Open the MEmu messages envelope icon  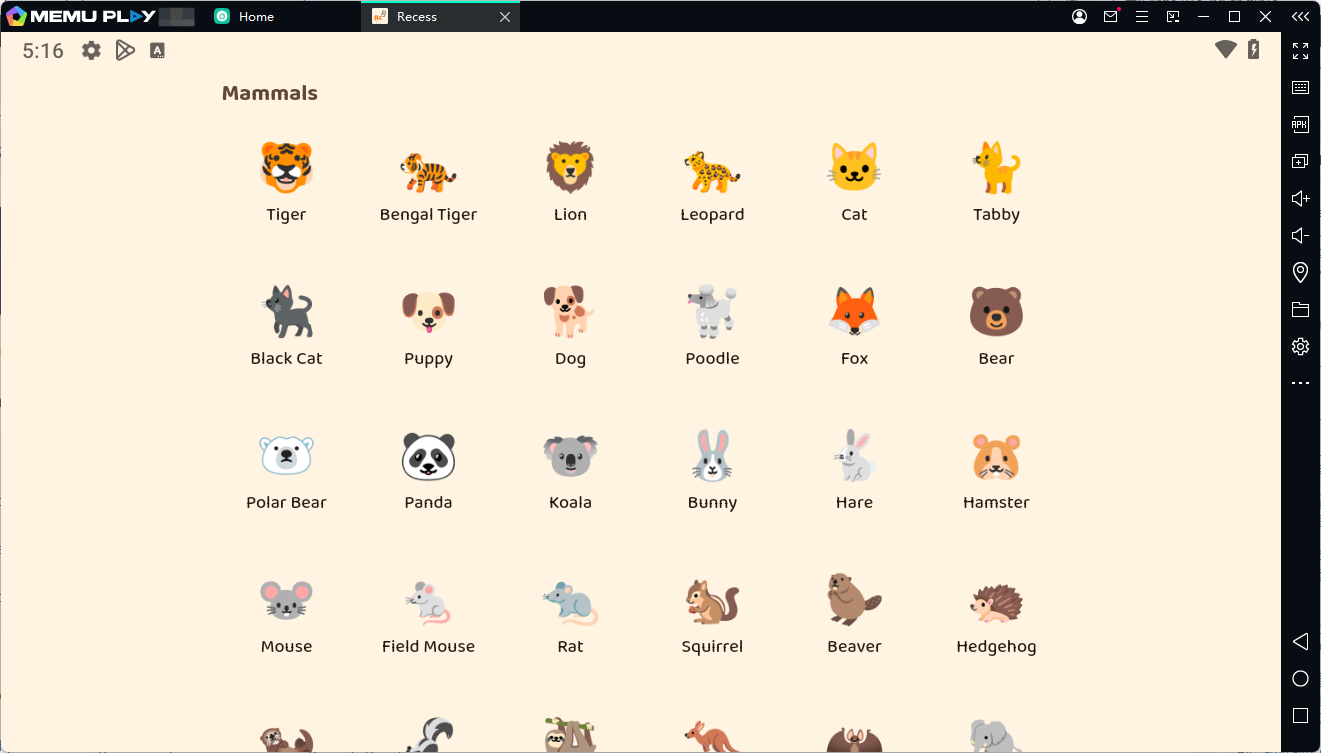point(1110,17)
